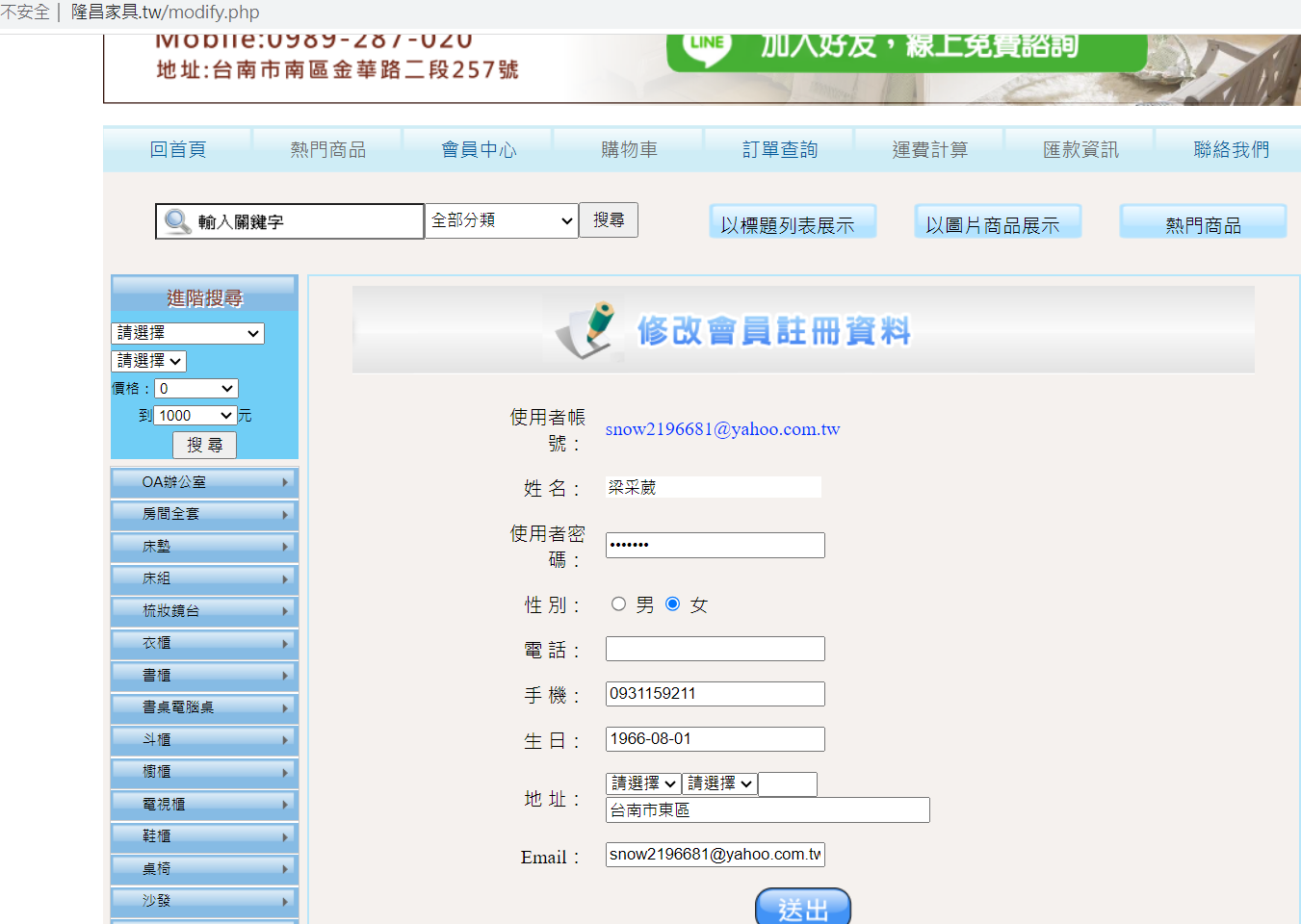Open the 運費計算 navigation item
Screen dimensions: 1301x924
click(930, 149)
